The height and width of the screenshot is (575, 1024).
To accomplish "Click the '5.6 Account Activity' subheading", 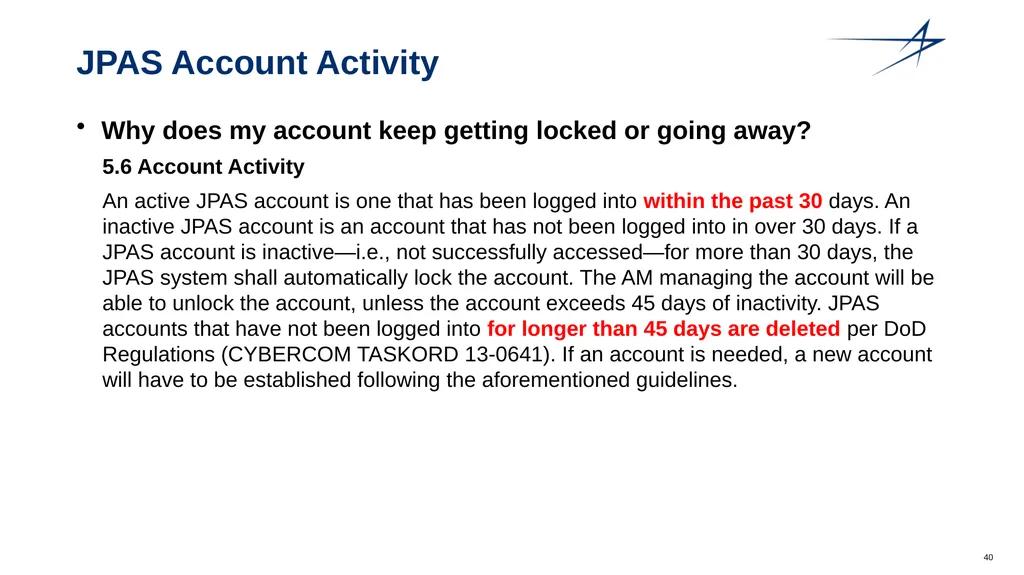I will (x=203, y=167).
